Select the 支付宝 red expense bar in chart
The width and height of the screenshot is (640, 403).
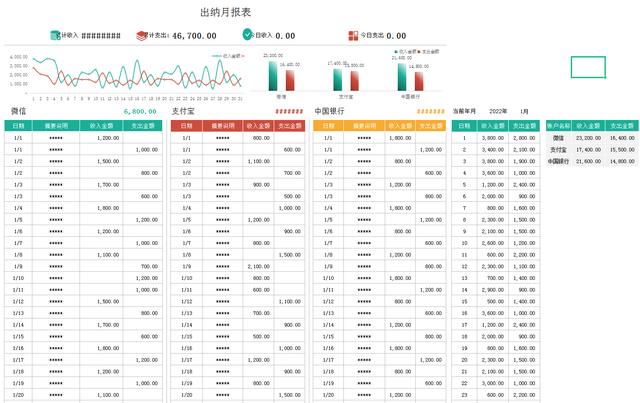point(355,81)
